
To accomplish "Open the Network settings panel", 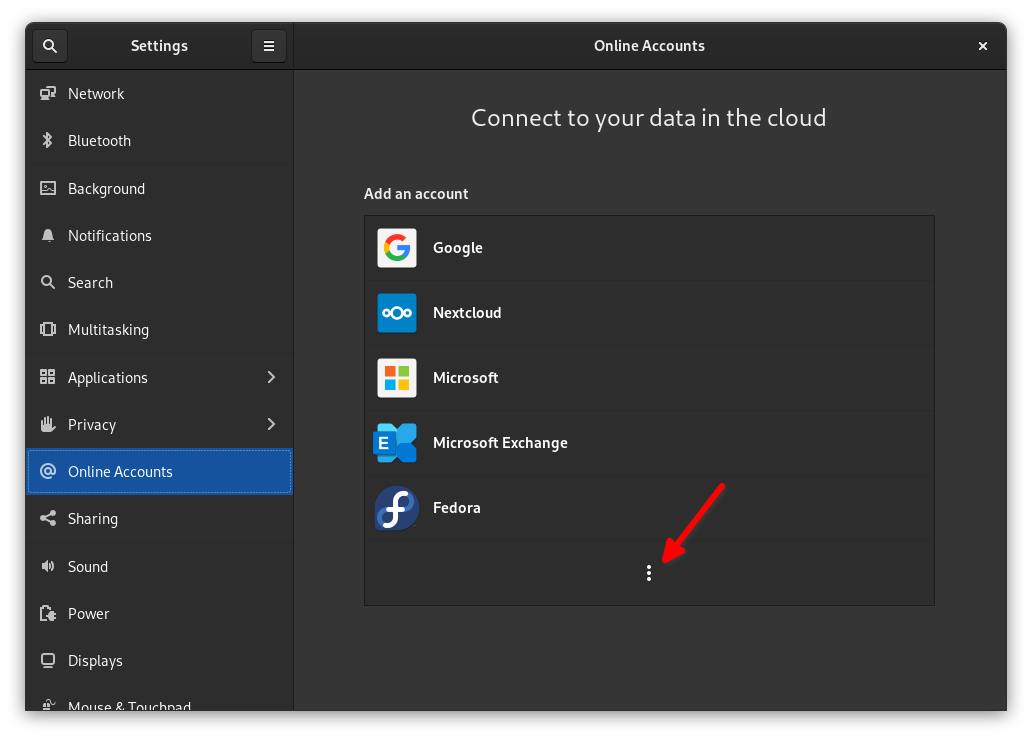I will point(96,94).
